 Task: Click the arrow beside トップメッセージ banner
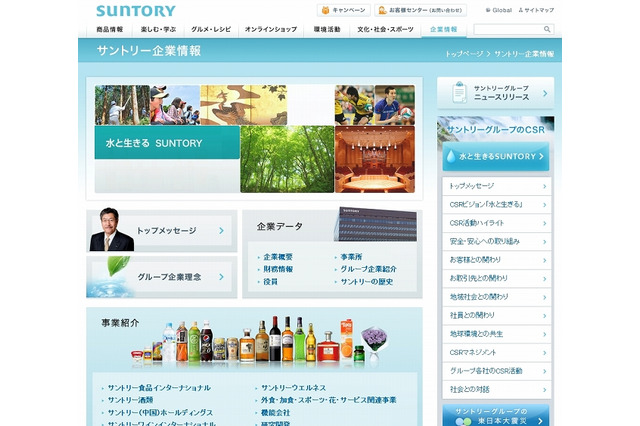click(x=221, y=230)
